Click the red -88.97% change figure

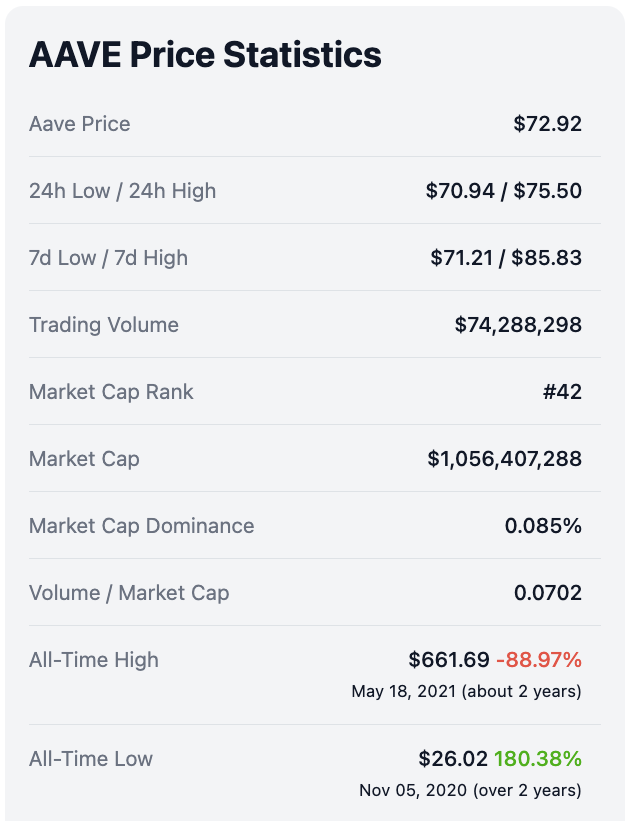pyautogui.click(x=539, y=660)
